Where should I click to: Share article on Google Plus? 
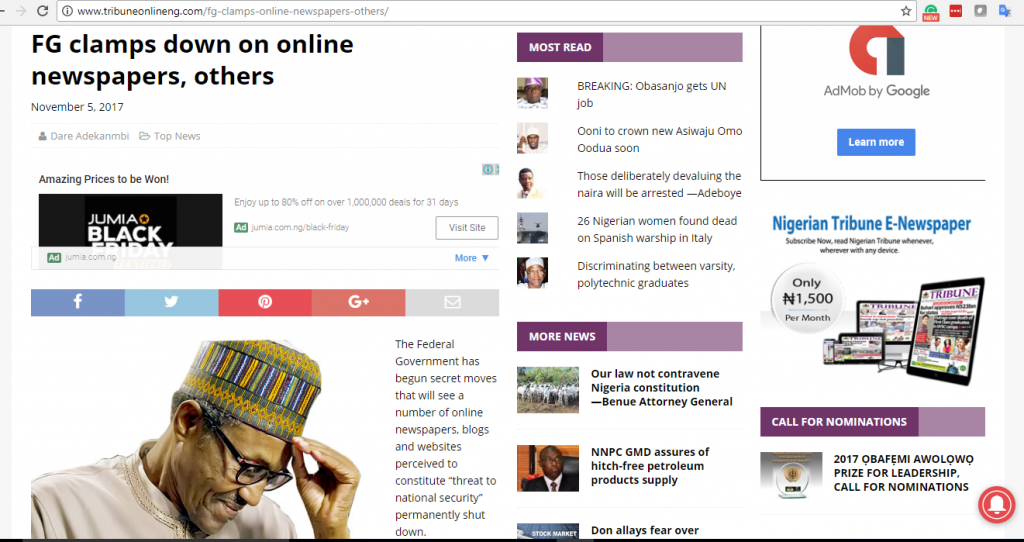[x=359, y=302]
